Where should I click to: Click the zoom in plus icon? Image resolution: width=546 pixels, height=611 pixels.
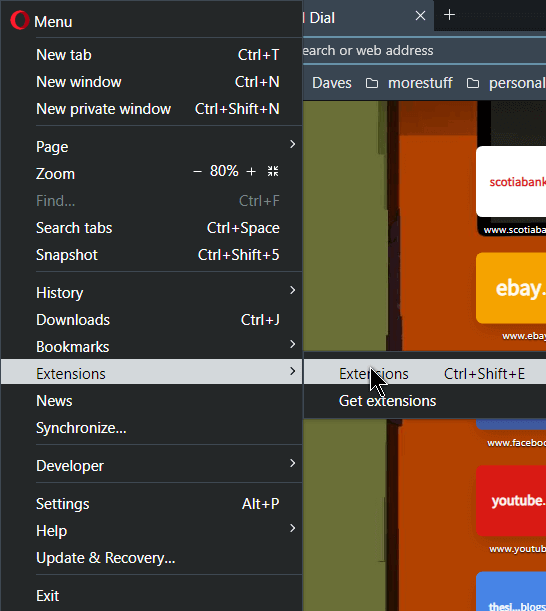pos(251,171)
